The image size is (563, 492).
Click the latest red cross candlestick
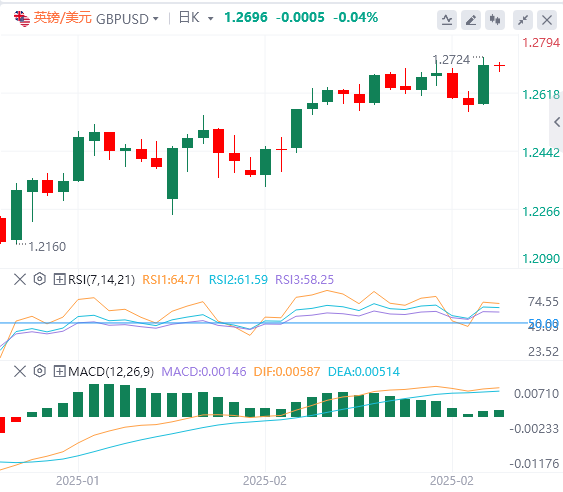(499, 66)
